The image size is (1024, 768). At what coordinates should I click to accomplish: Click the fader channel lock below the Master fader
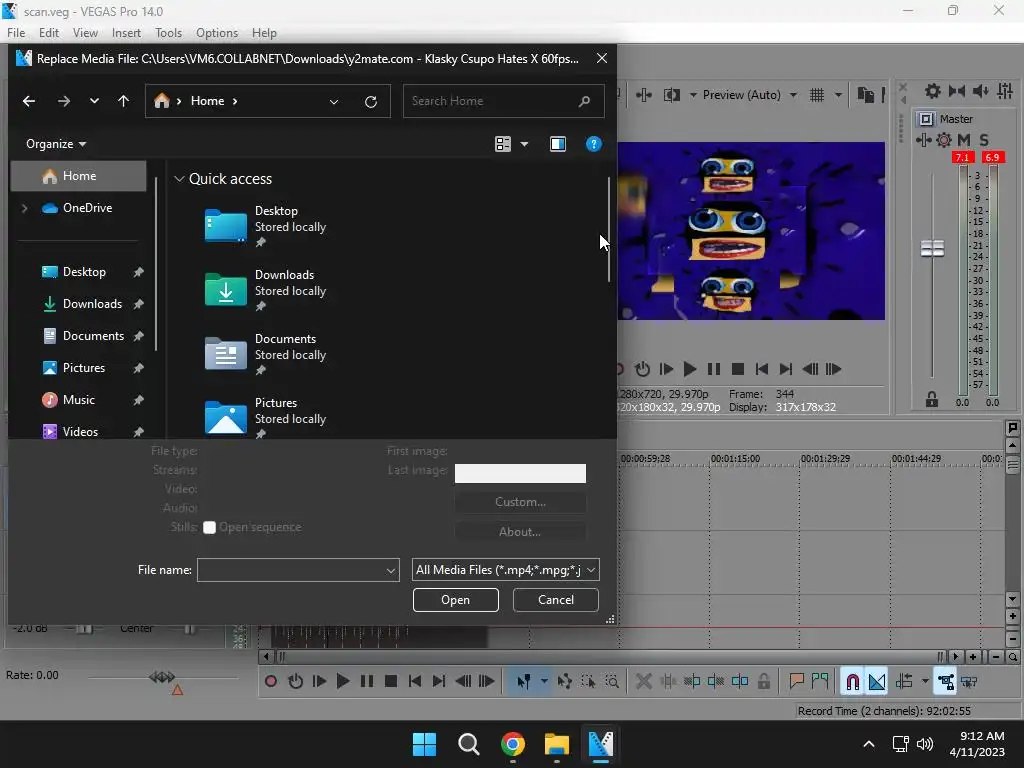click(x=932, y=399)
